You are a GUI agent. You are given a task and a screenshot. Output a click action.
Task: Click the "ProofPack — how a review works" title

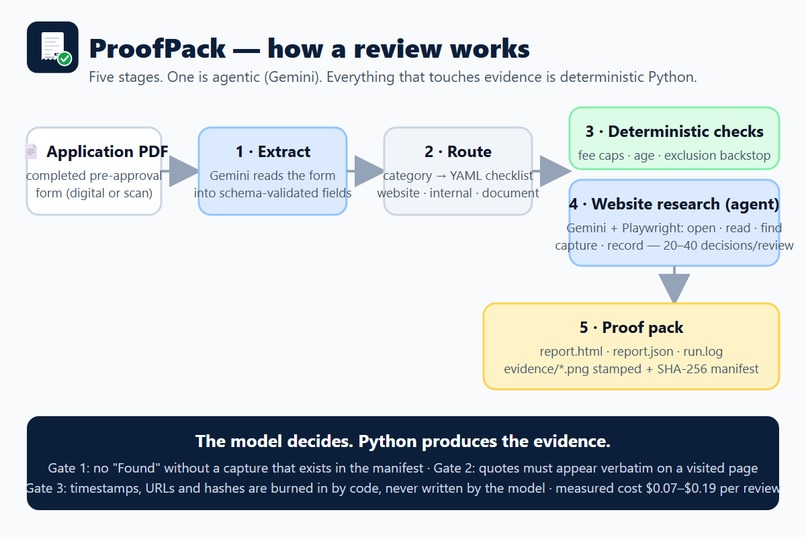309,49
